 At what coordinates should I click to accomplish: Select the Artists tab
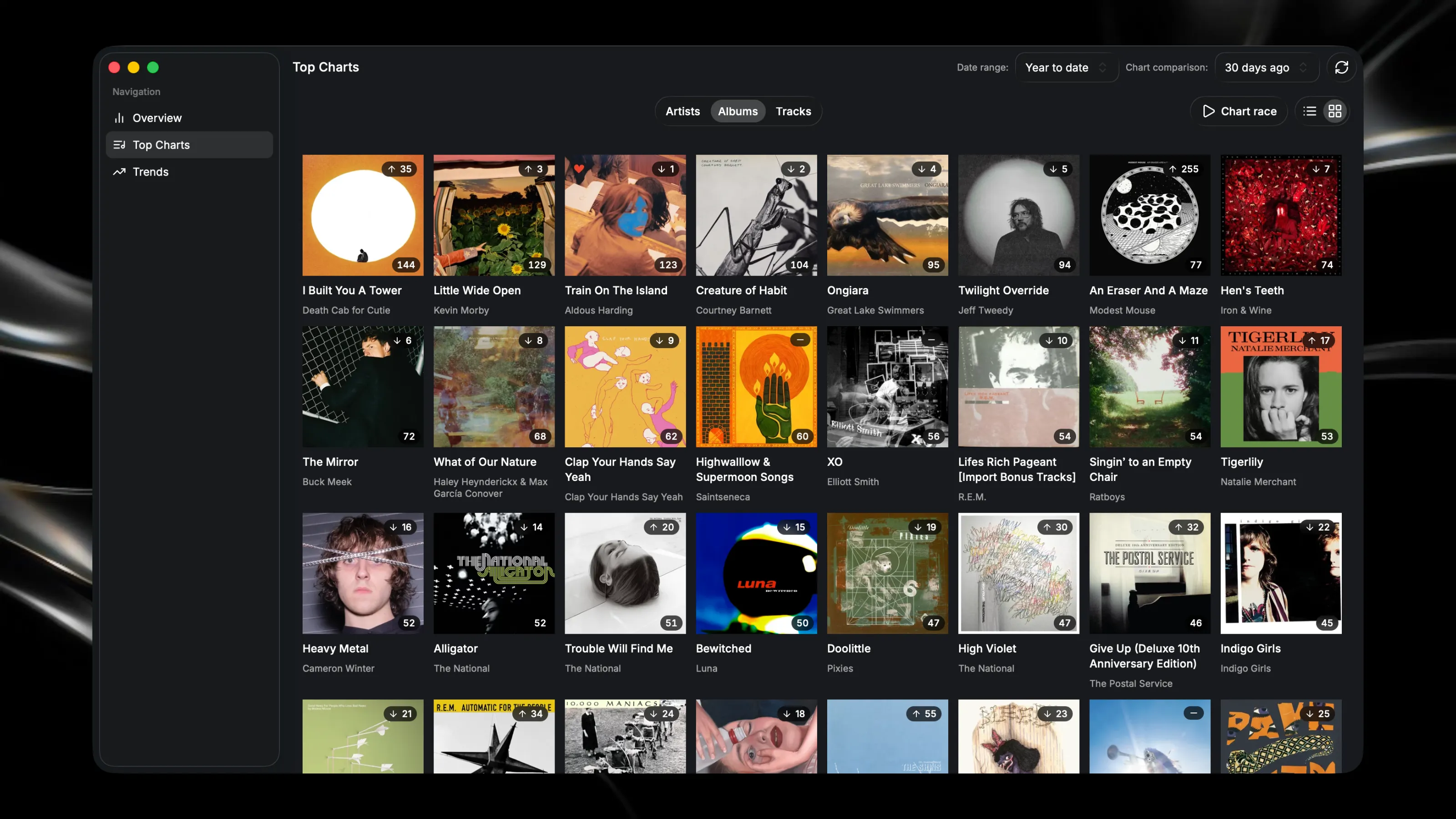coord(682,111)
